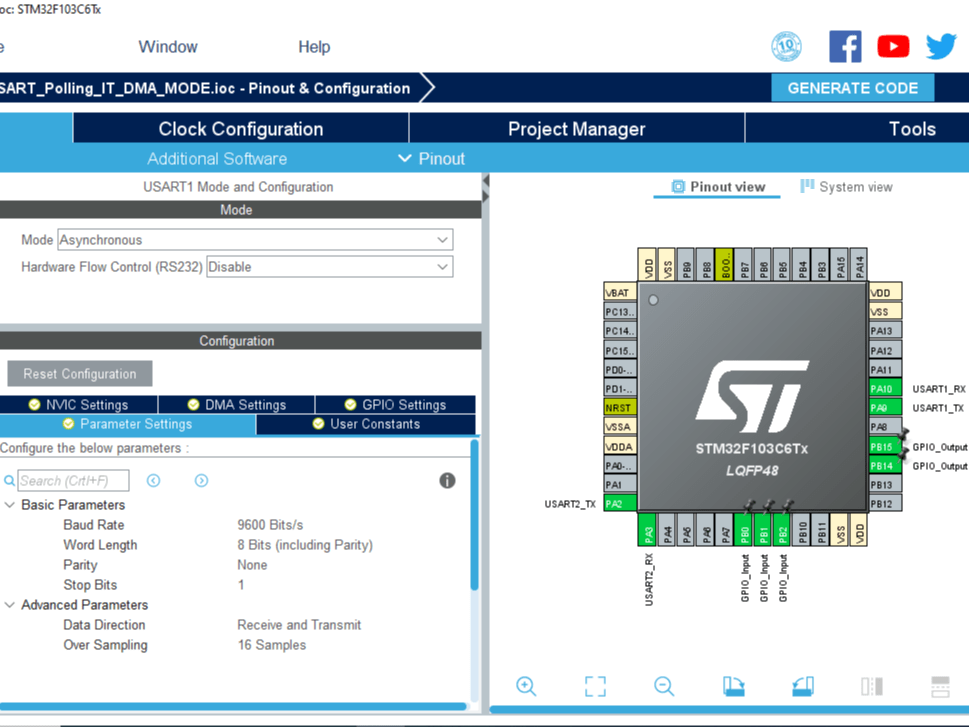Collapse the Basic Parameters section

pyautogui.click(x=10, y=505)
